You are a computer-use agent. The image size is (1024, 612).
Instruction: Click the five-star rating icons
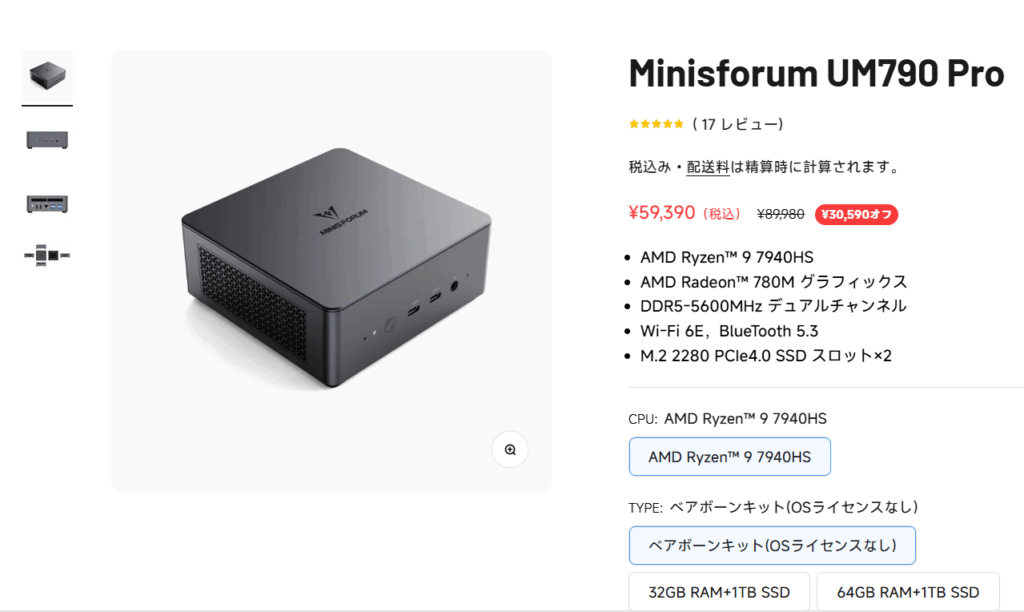pyautogui.click(x=656, y=124)
